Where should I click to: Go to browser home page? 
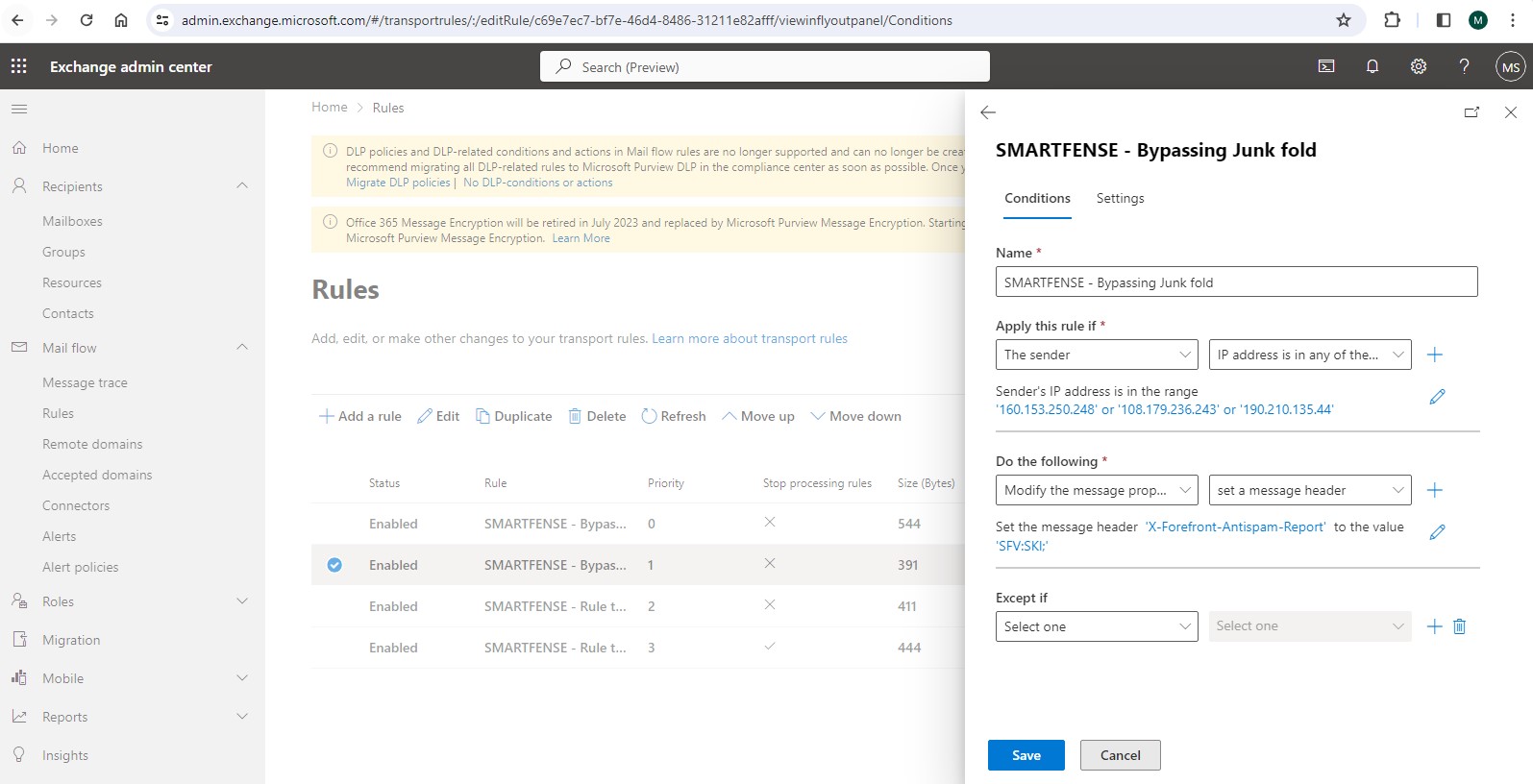tap(121, 20)
